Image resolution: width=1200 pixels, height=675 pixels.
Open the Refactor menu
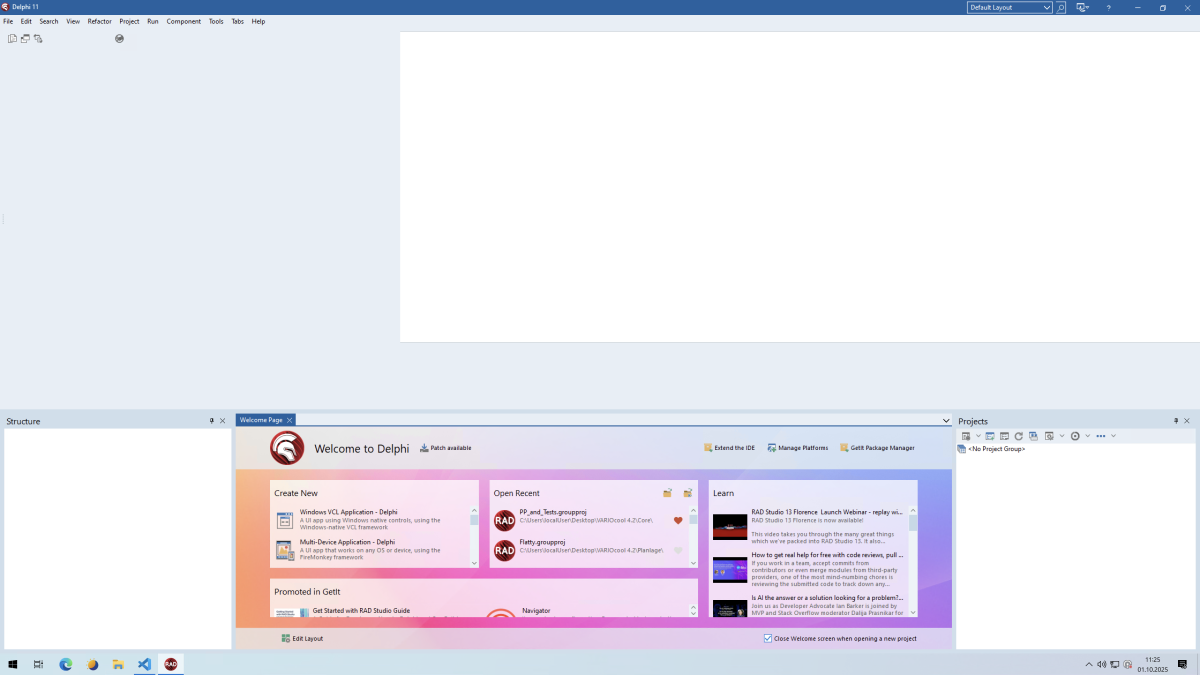[99, 21]
